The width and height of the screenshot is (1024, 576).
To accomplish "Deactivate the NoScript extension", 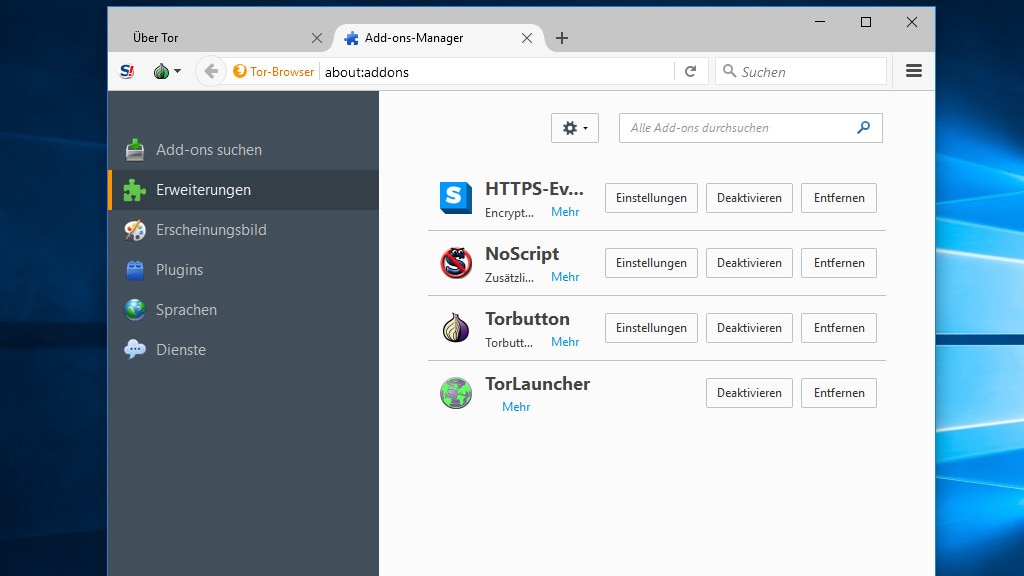I will pyautogui.click(x=749, y=263).
